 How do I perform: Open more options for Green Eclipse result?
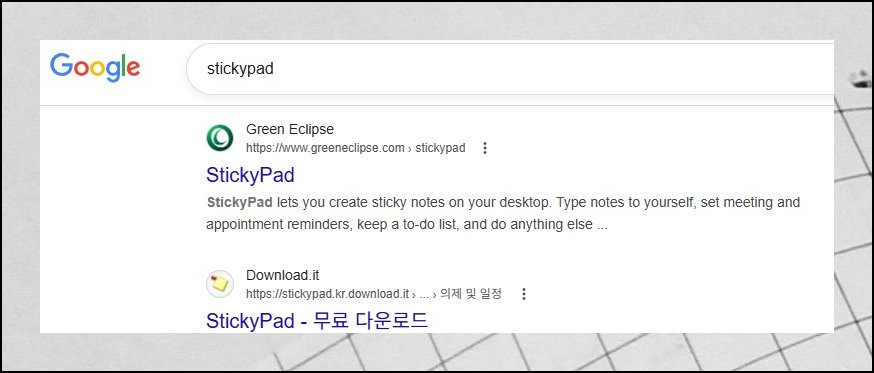point(485,148)
